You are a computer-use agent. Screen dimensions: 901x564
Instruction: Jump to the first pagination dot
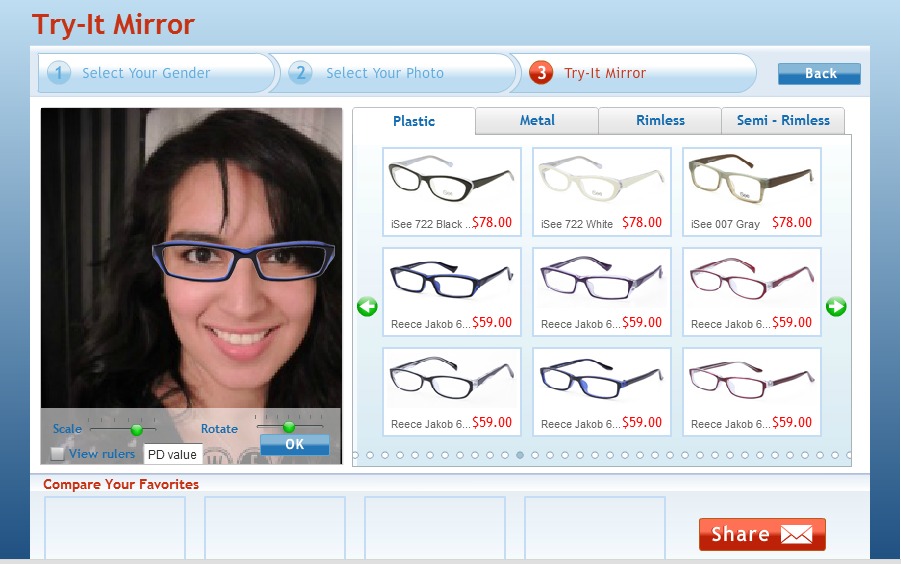[355, 454]
